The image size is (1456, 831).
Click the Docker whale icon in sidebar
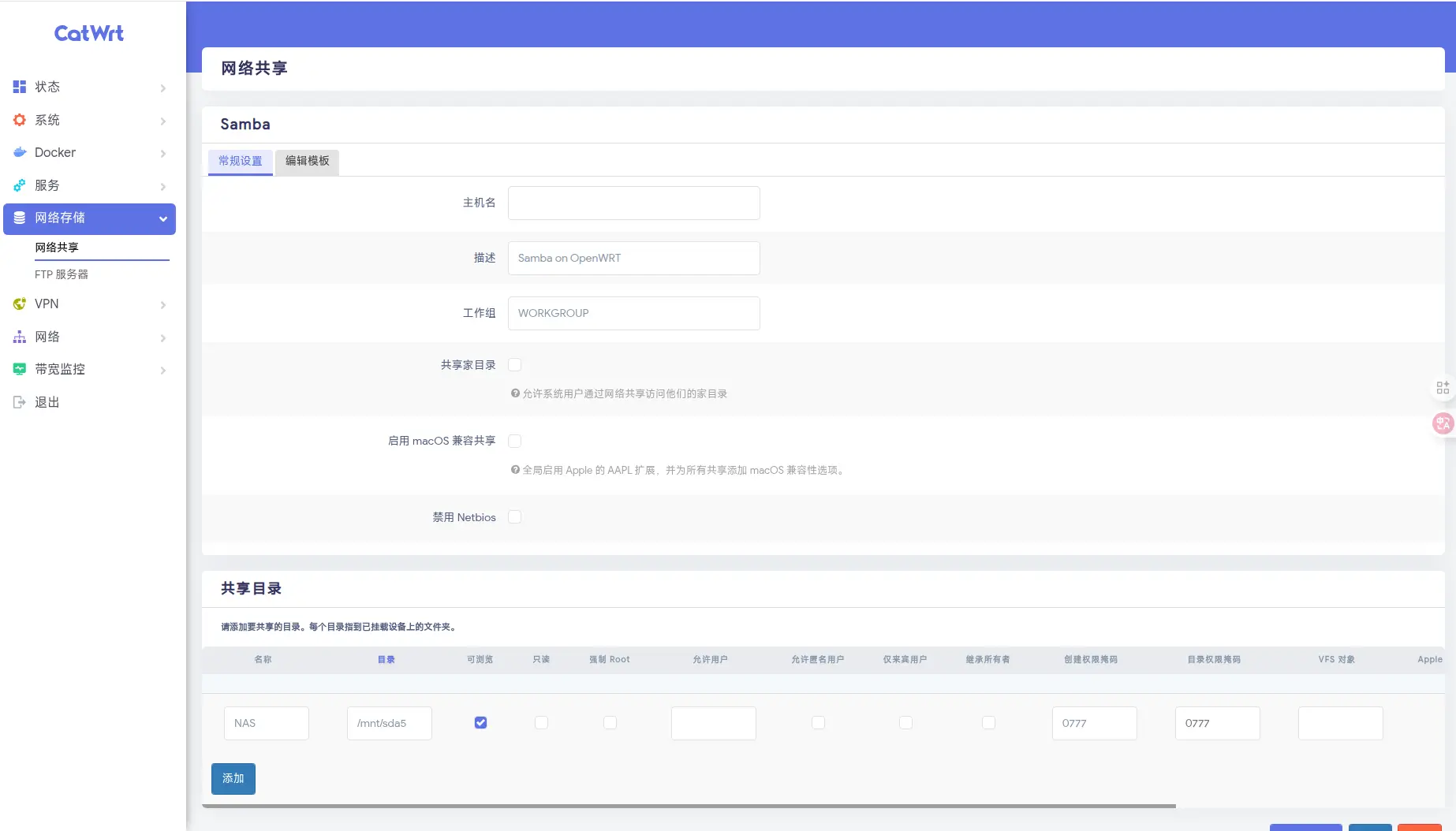pyautogui.click(x=20, y=152)
